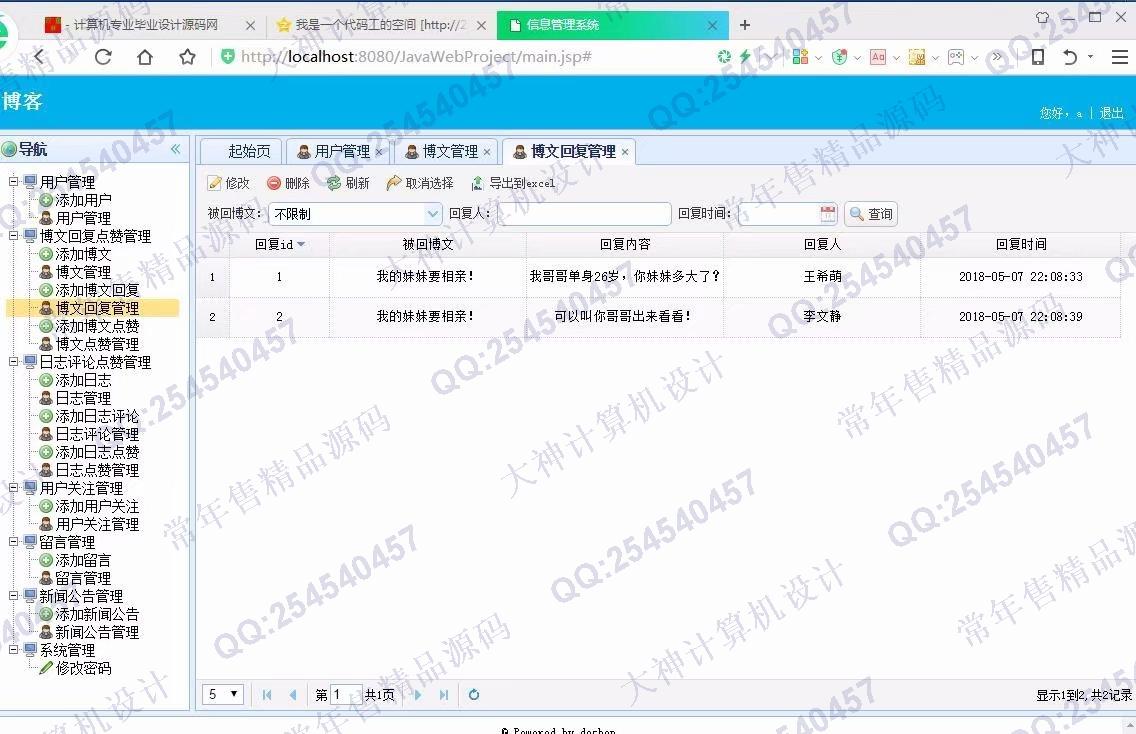This screenshot has height=734, width=1136.
Task: Close the 博文管理 tab
Action: pos(487,152)
